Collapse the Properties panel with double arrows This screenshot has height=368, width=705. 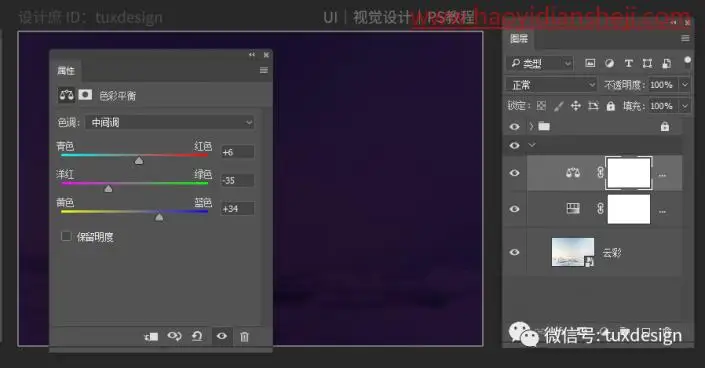[x=252, y=55]
